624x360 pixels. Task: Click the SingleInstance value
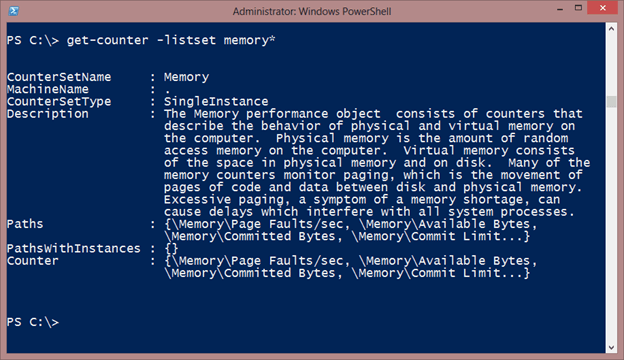[216, 101]
